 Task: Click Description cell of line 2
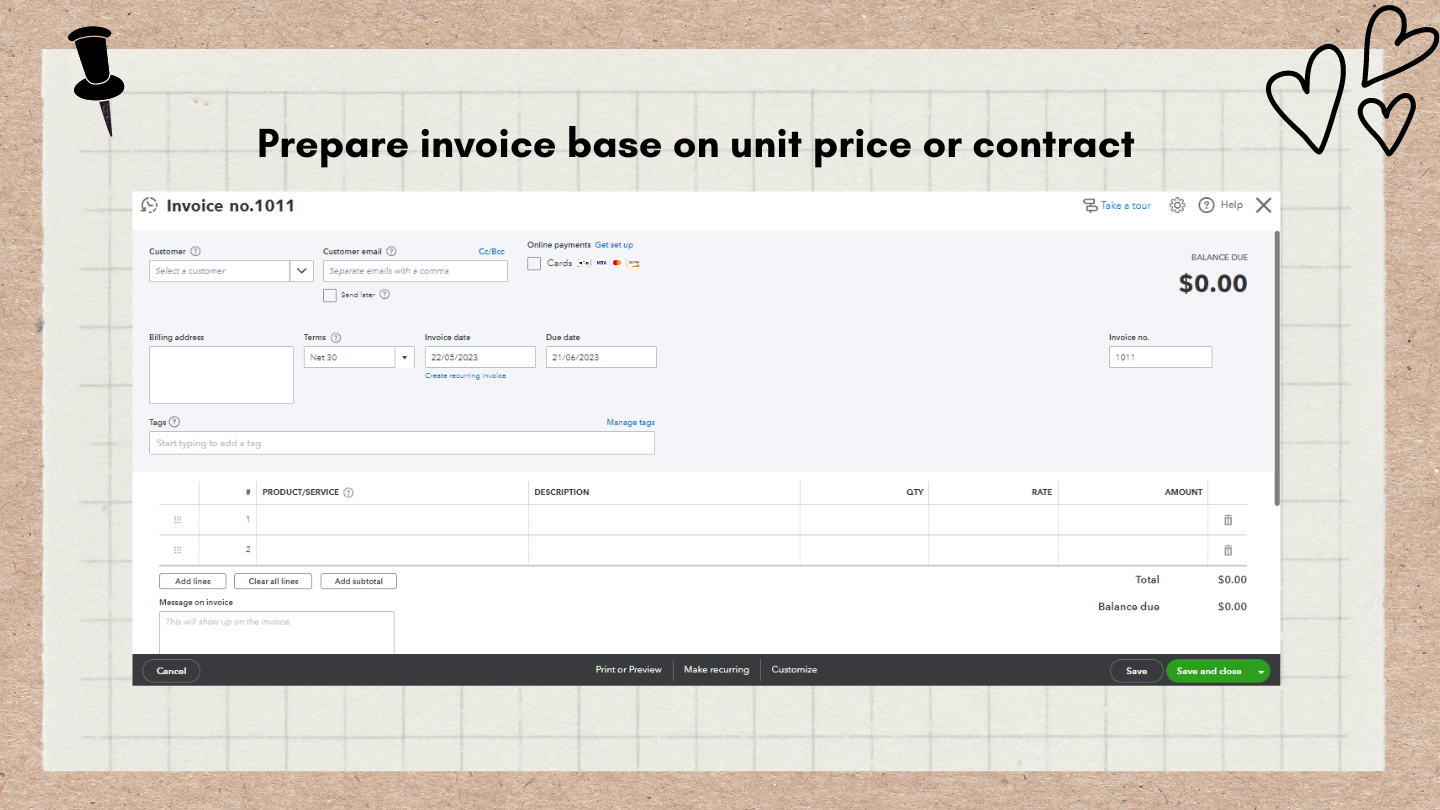pyautogui.click(x=664, y=550)
